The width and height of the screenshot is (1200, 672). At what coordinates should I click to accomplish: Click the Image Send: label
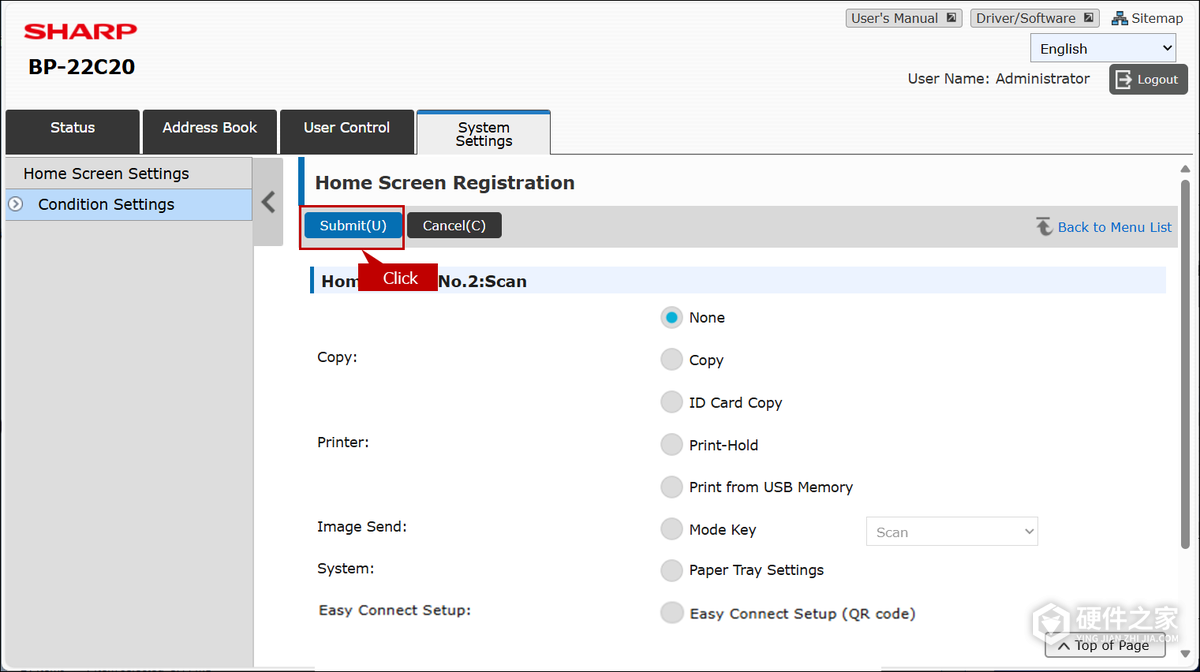coord(362,527)
